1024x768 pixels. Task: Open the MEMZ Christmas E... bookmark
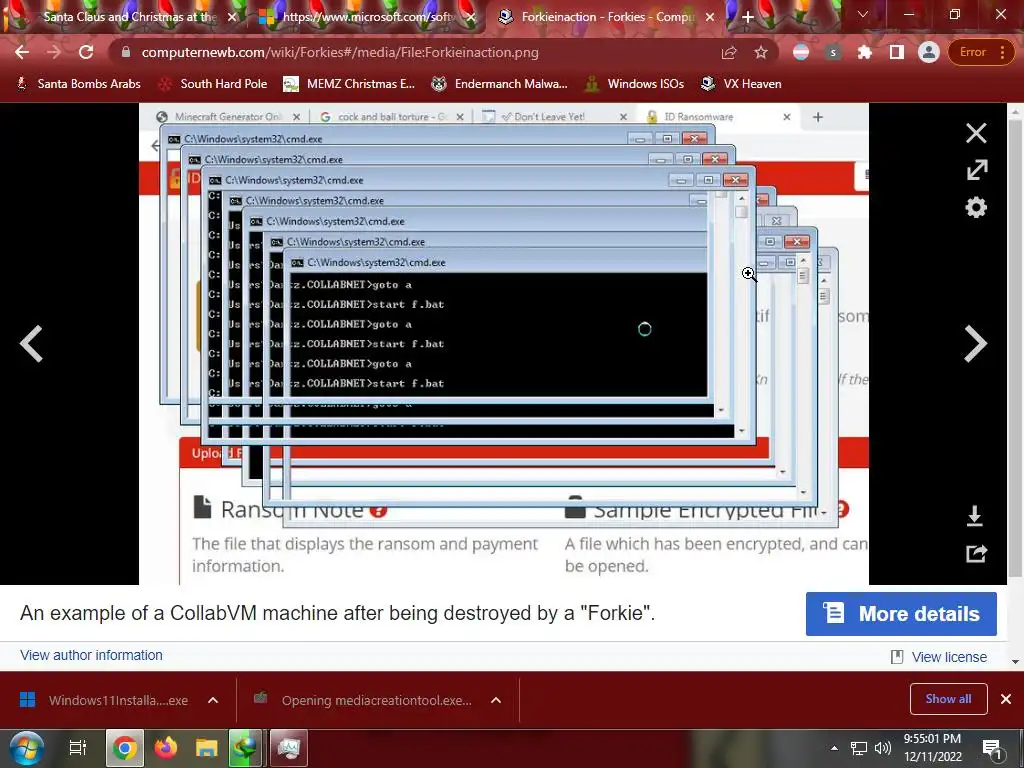pyautogui.click(x=349, y=84)
